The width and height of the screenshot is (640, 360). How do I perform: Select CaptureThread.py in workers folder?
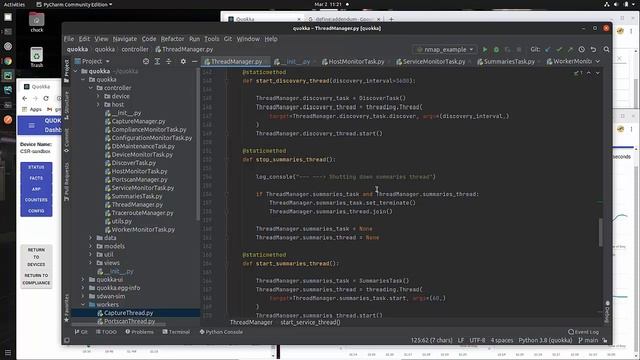pos(128,313)
